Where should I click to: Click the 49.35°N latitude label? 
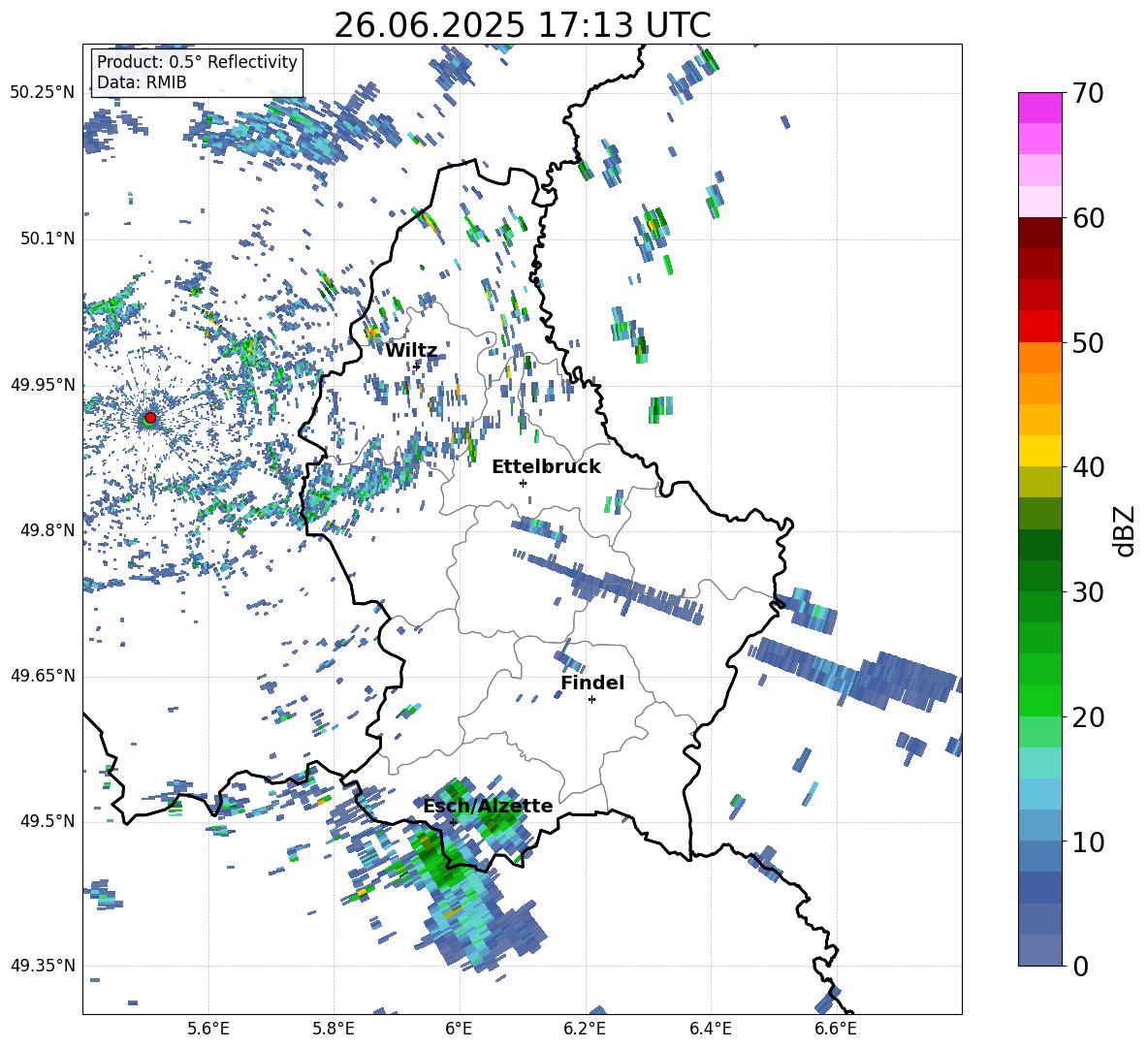tap(43, 966)
